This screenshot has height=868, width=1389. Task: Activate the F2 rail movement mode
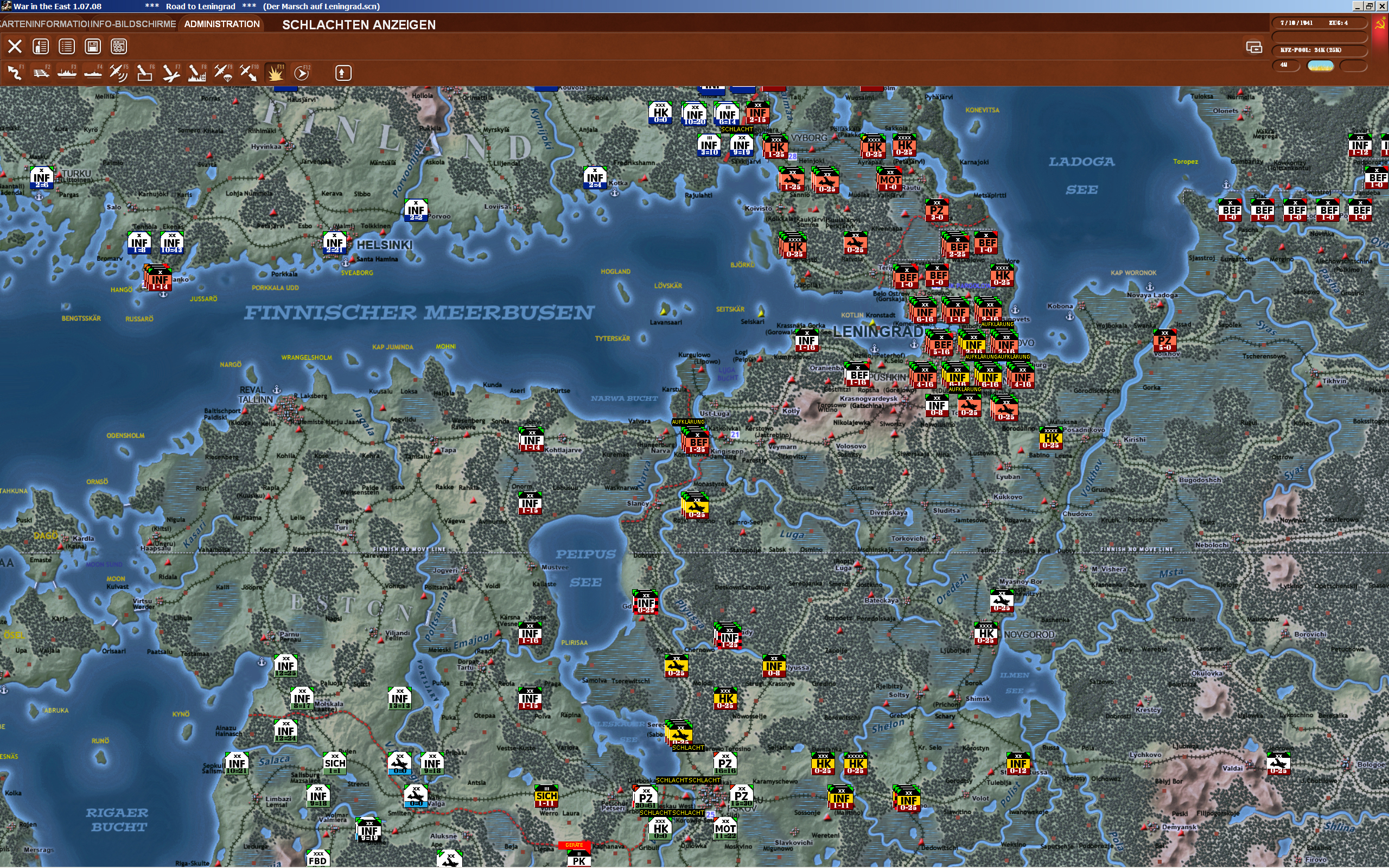pos(41,73)
